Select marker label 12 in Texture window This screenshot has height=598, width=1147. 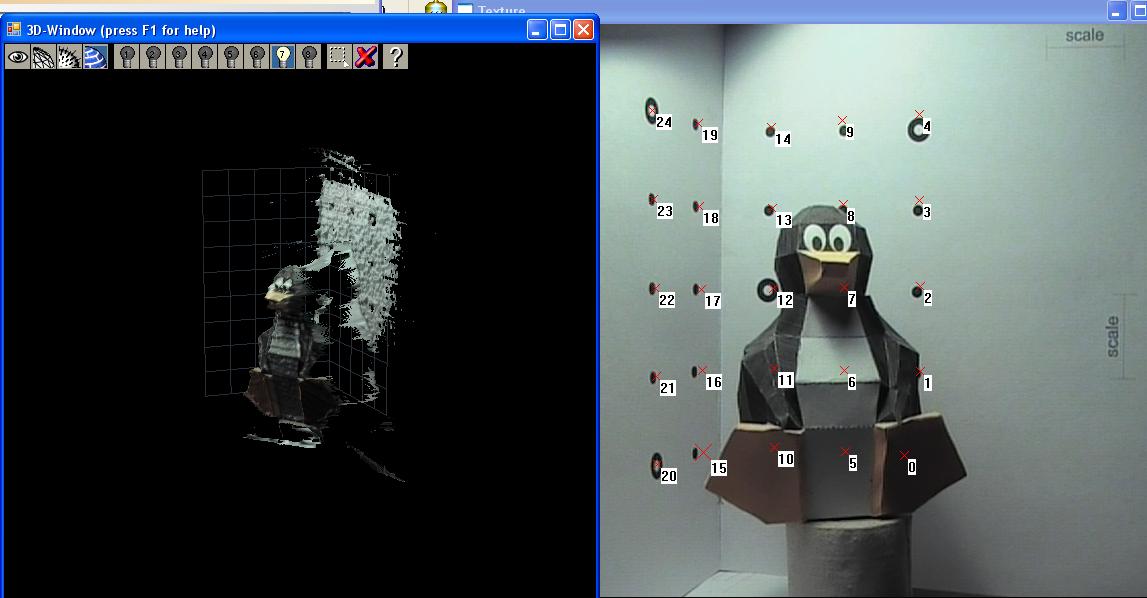point(785,300)
